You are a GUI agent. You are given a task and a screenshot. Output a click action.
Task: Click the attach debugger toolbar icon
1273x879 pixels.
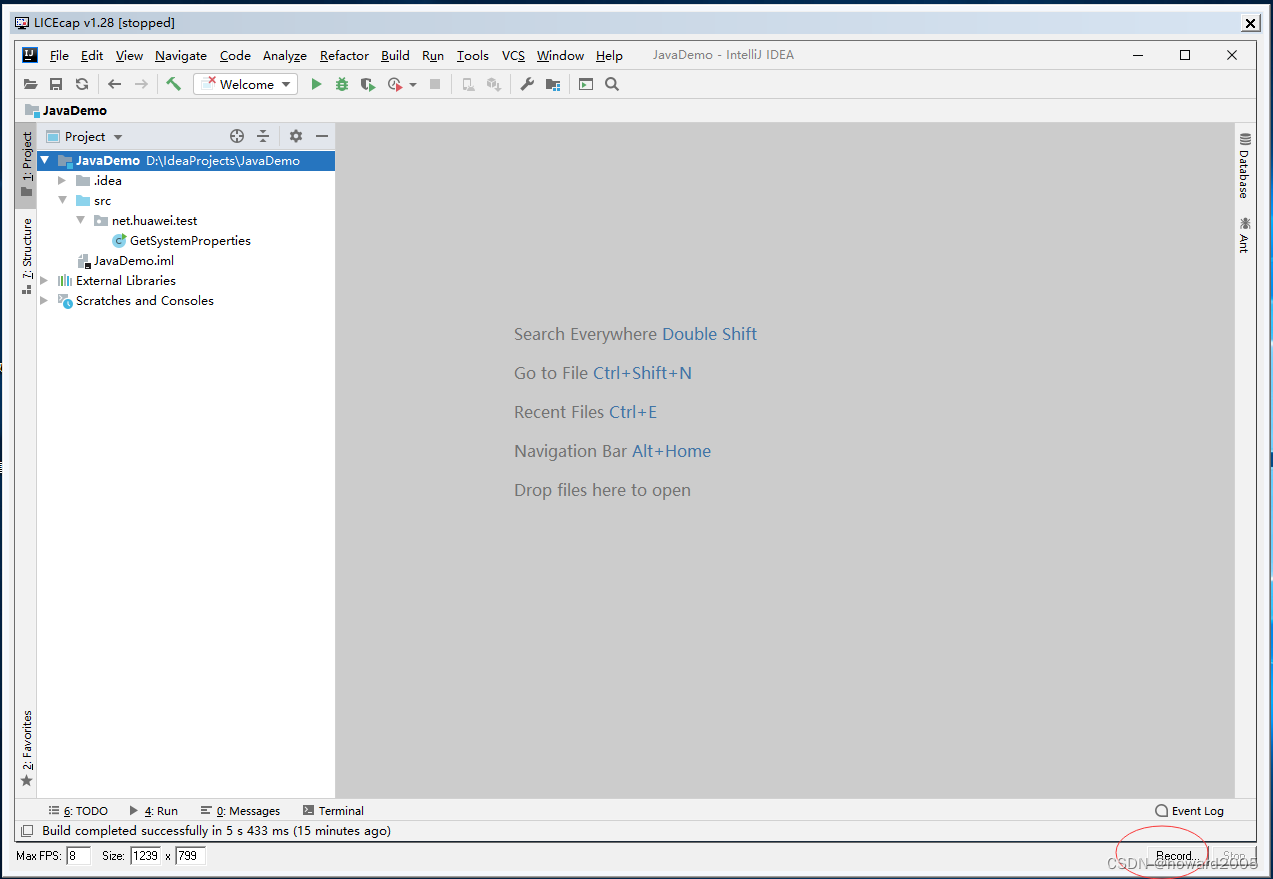tap(468, 85)
